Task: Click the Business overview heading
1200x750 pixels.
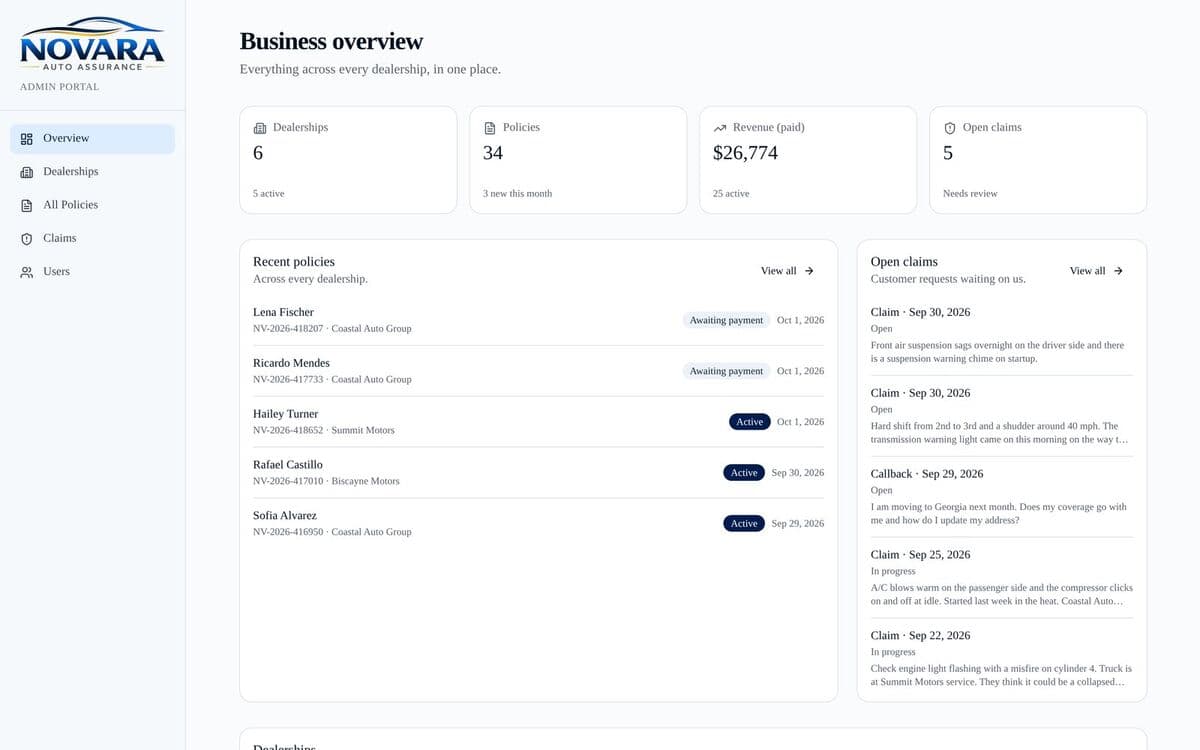Action: coord(331,42)
